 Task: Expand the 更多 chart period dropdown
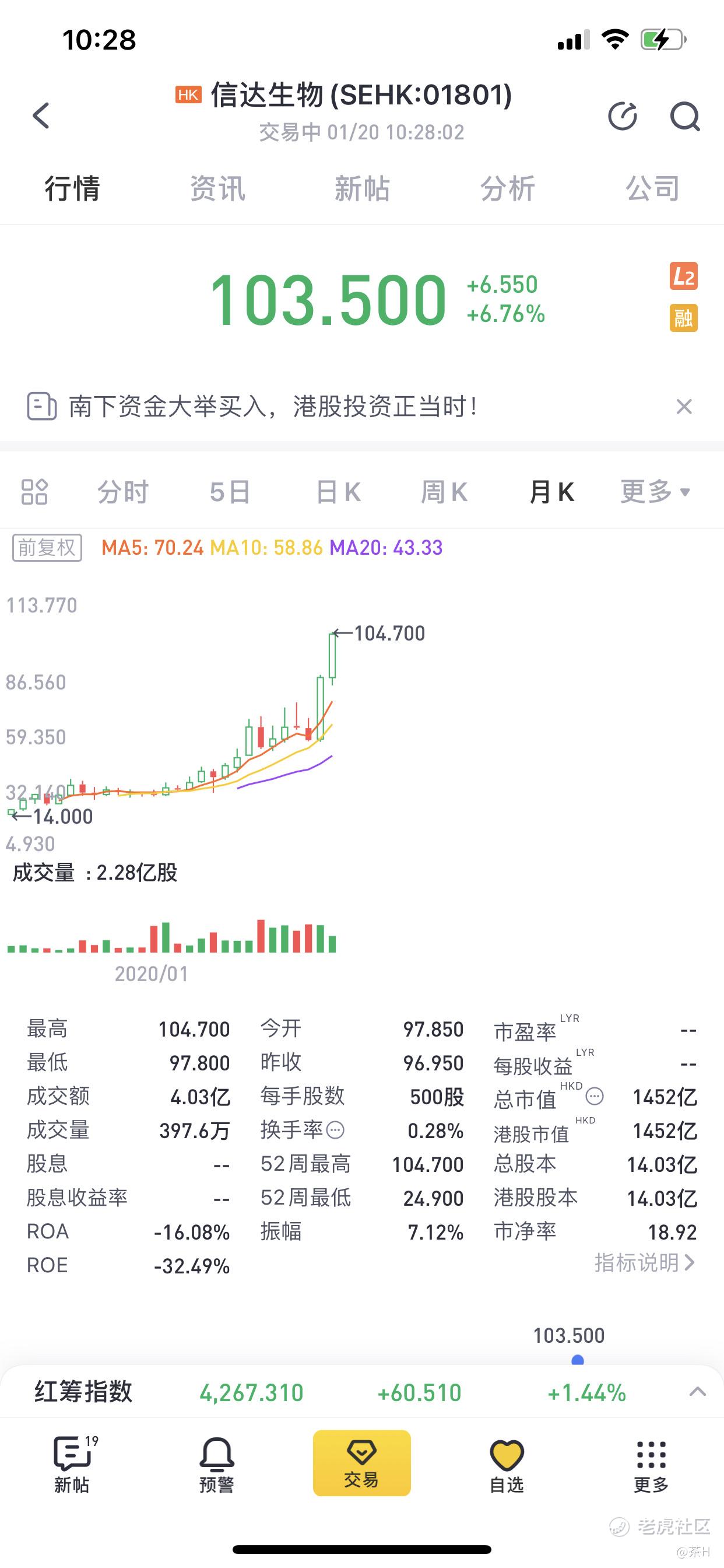click(x=655, y=492)
